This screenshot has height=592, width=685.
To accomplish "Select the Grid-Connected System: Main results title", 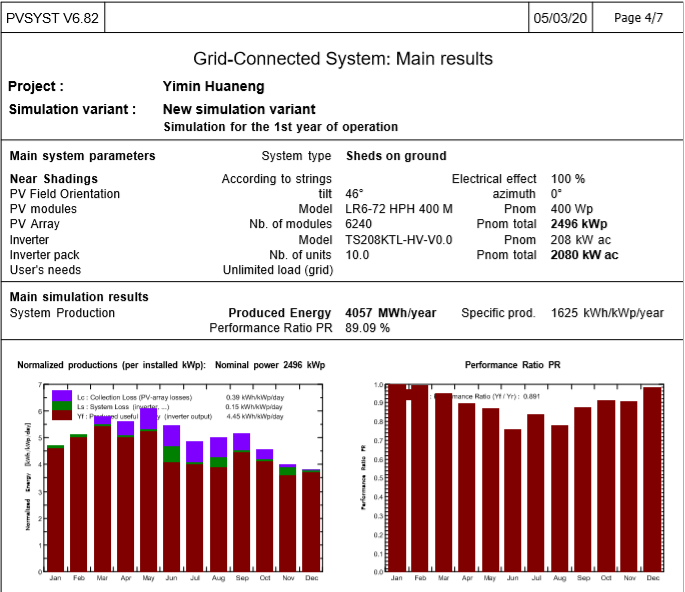I will pos(342,59).
